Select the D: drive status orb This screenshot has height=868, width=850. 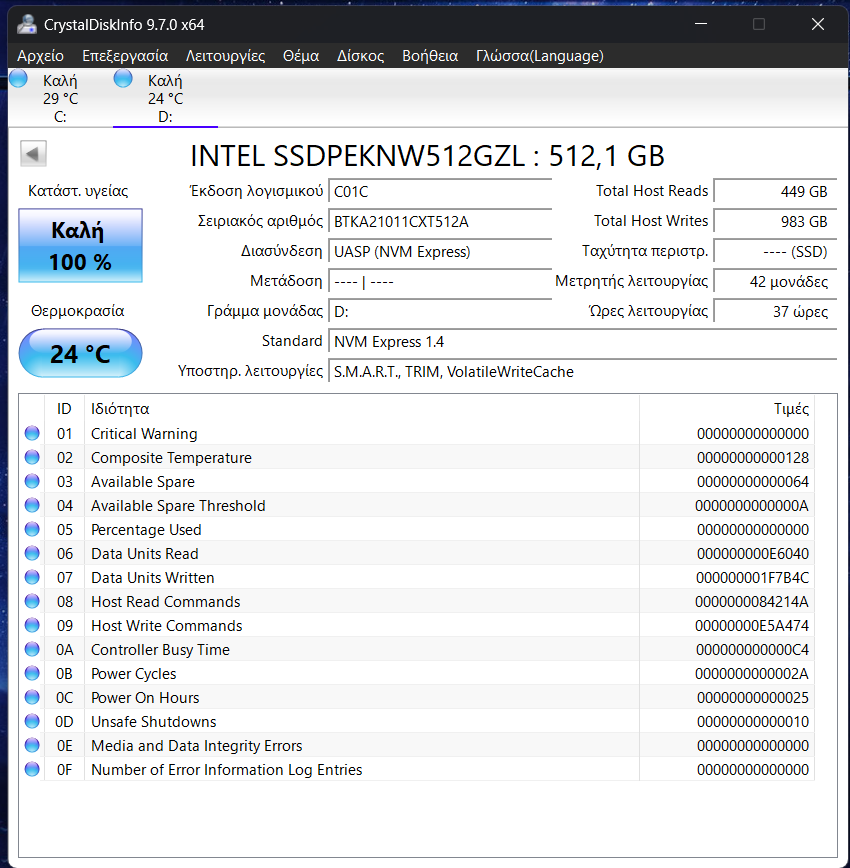(123, 79)
